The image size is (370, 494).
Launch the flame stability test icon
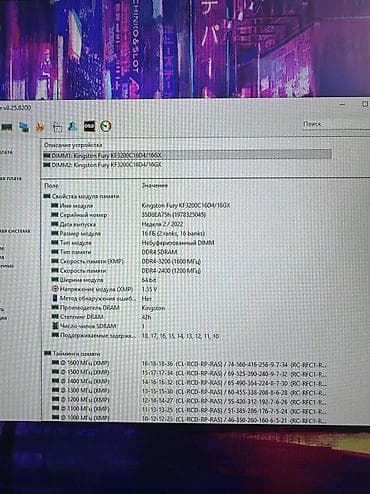(40, 127)
